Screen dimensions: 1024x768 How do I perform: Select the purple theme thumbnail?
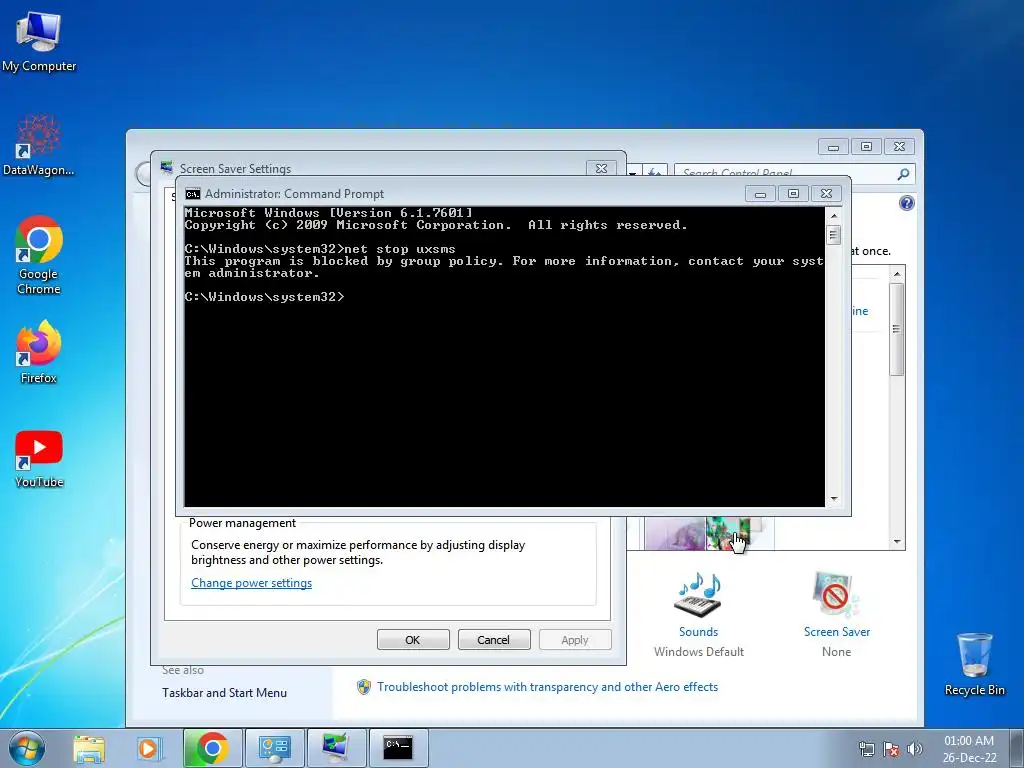click(675, 533)
